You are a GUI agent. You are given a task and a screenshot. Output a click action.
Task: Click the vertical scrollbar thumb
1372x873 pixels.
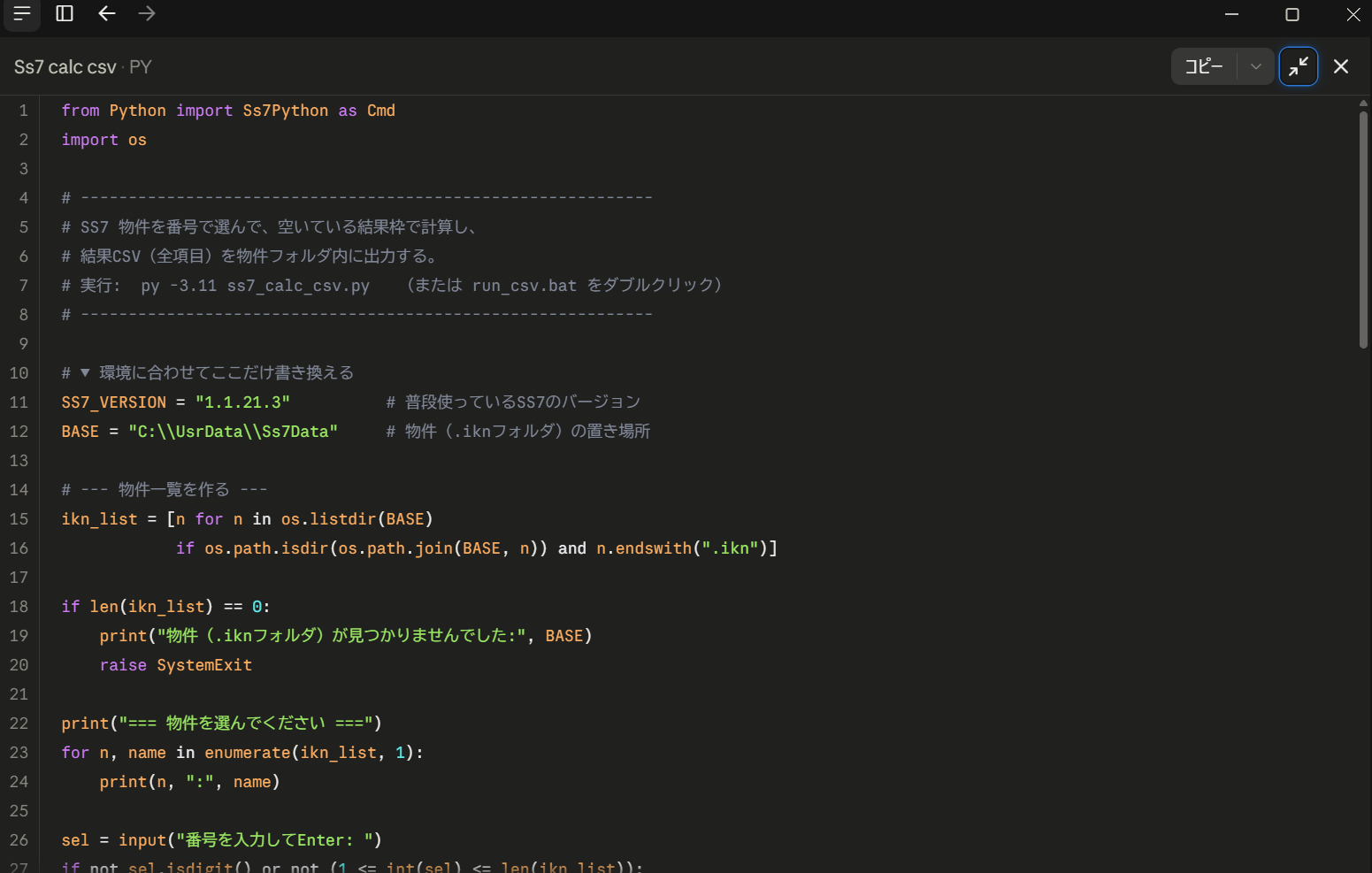pyautogui.click(x=1363, y=228)
